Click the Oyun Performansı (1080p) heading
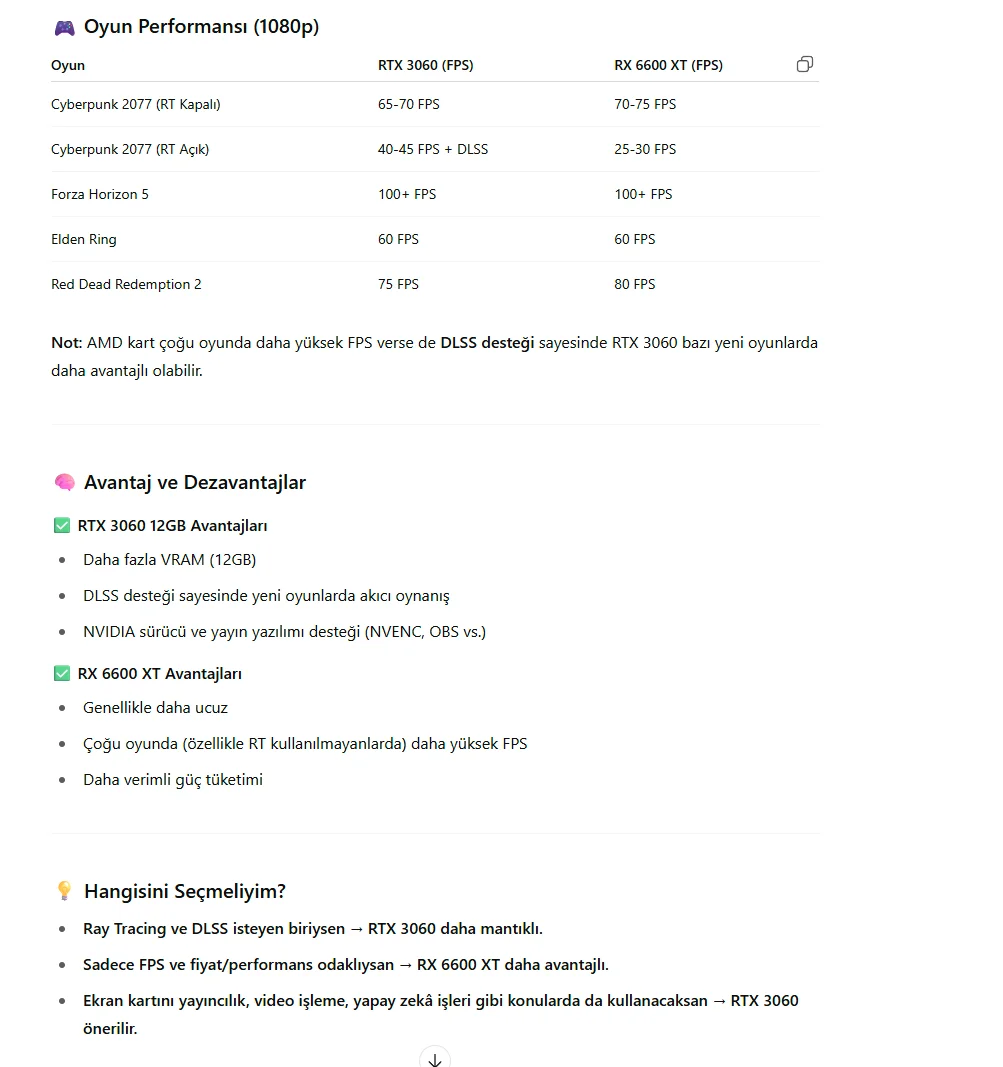The height and width of the screenshot is (1067, 1003). (x=201, y=27)
